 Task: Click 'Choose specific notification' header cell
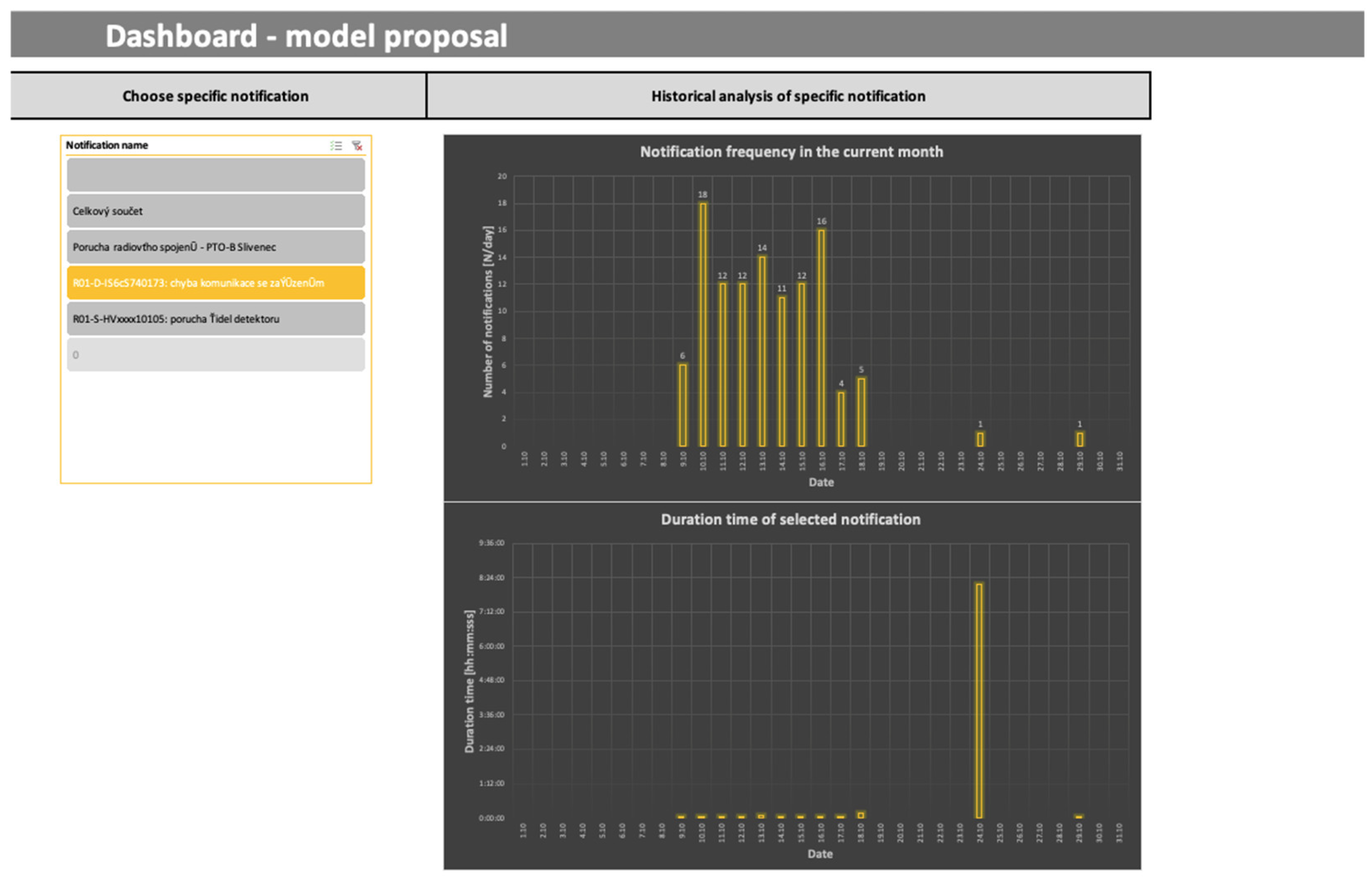pyautogui.click(x=216, y=96)
